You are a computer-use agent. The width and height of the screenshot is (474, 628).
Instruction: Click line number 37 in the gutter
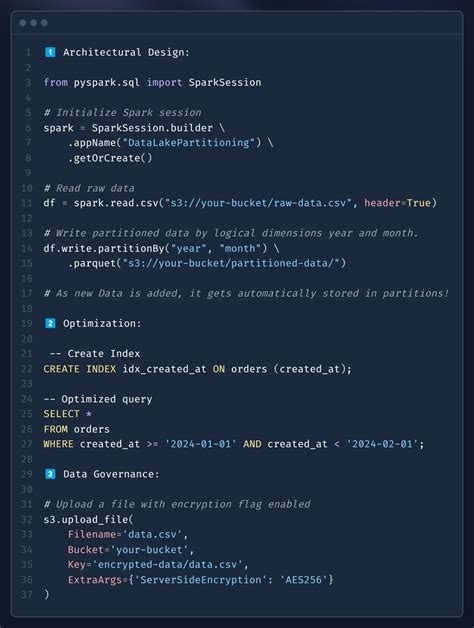26,594
